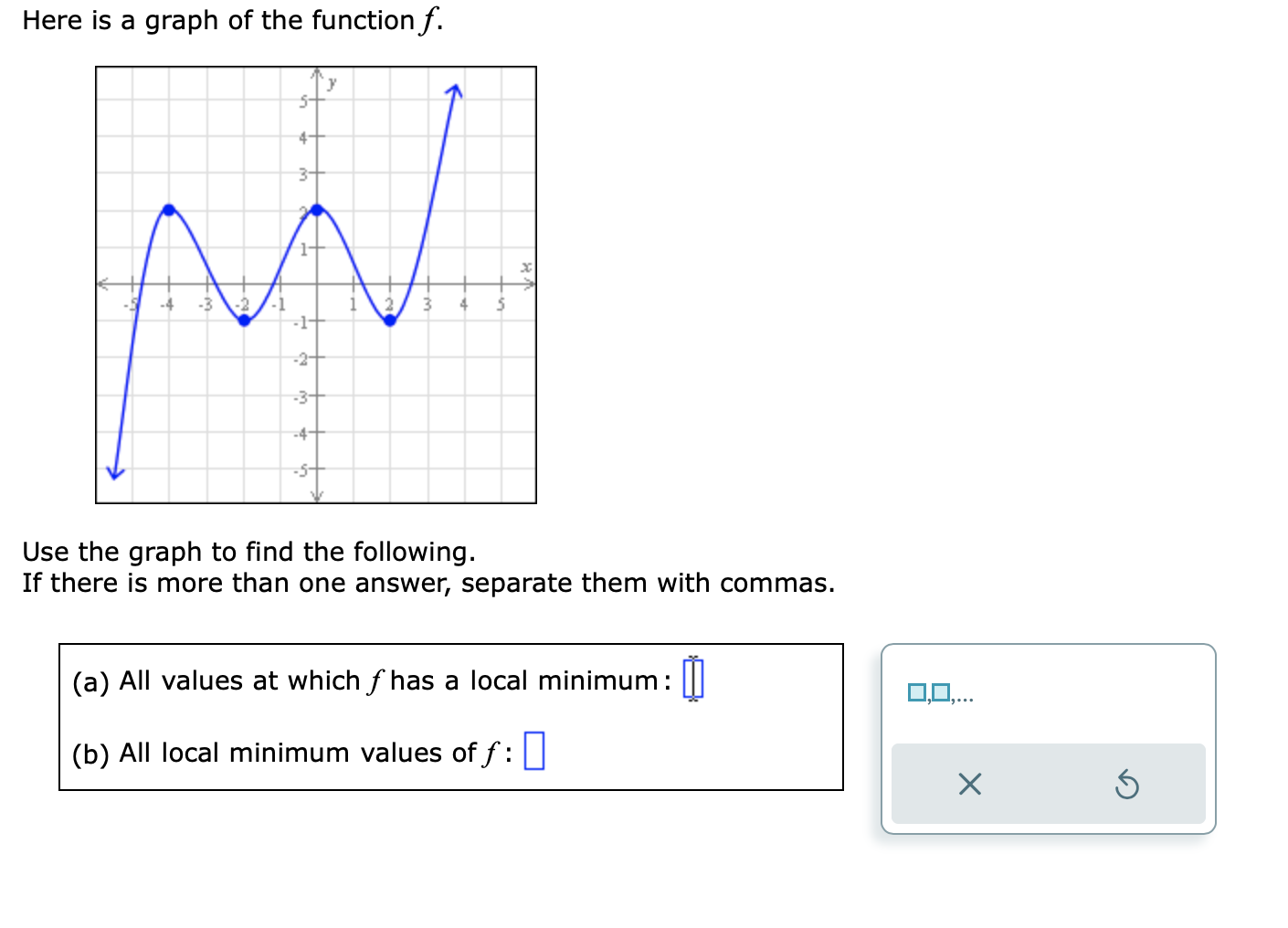Viewport: 1288px width, 928px height.
Task: Click the downward arrow tip of the graph curve
Action: click(115, 476)
